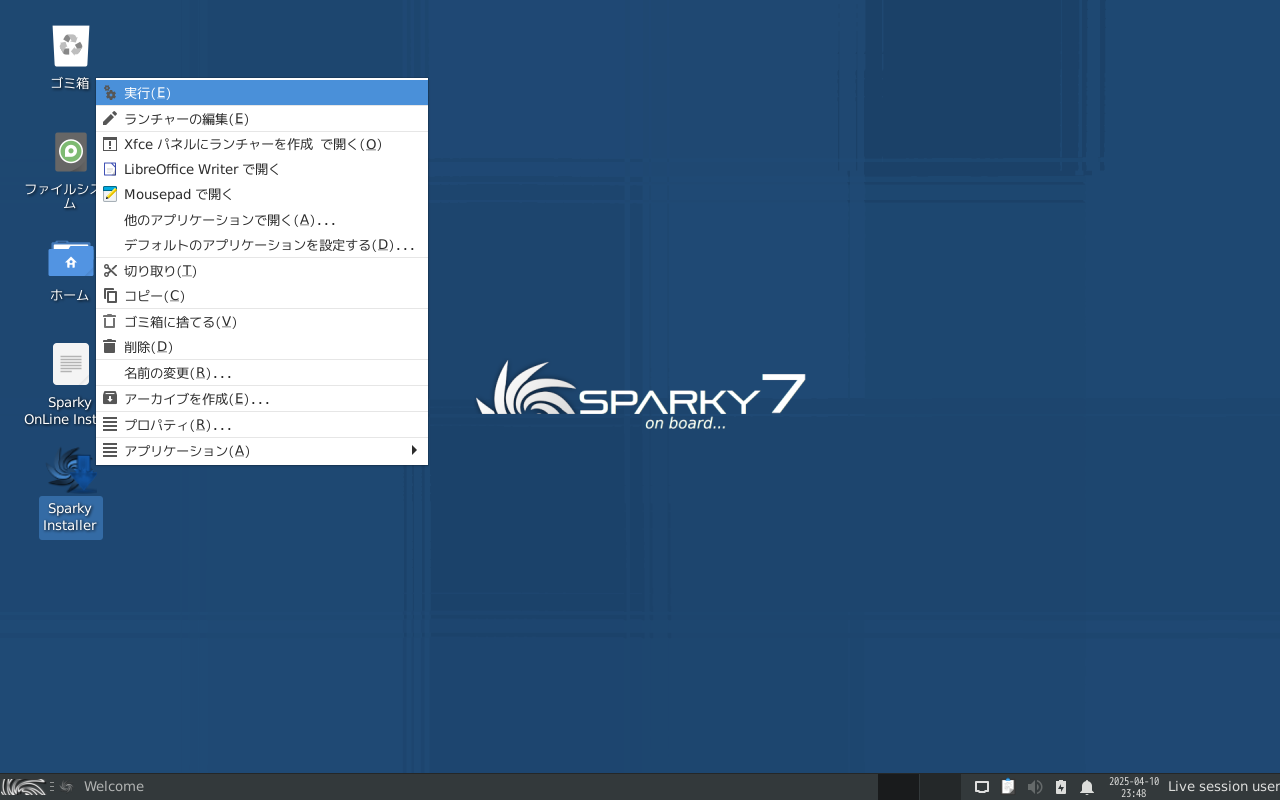The height and width of the screenshot is (800, 1280).
Task: Choose Mousepad で開く in the menu
Action: pos(262,194)
